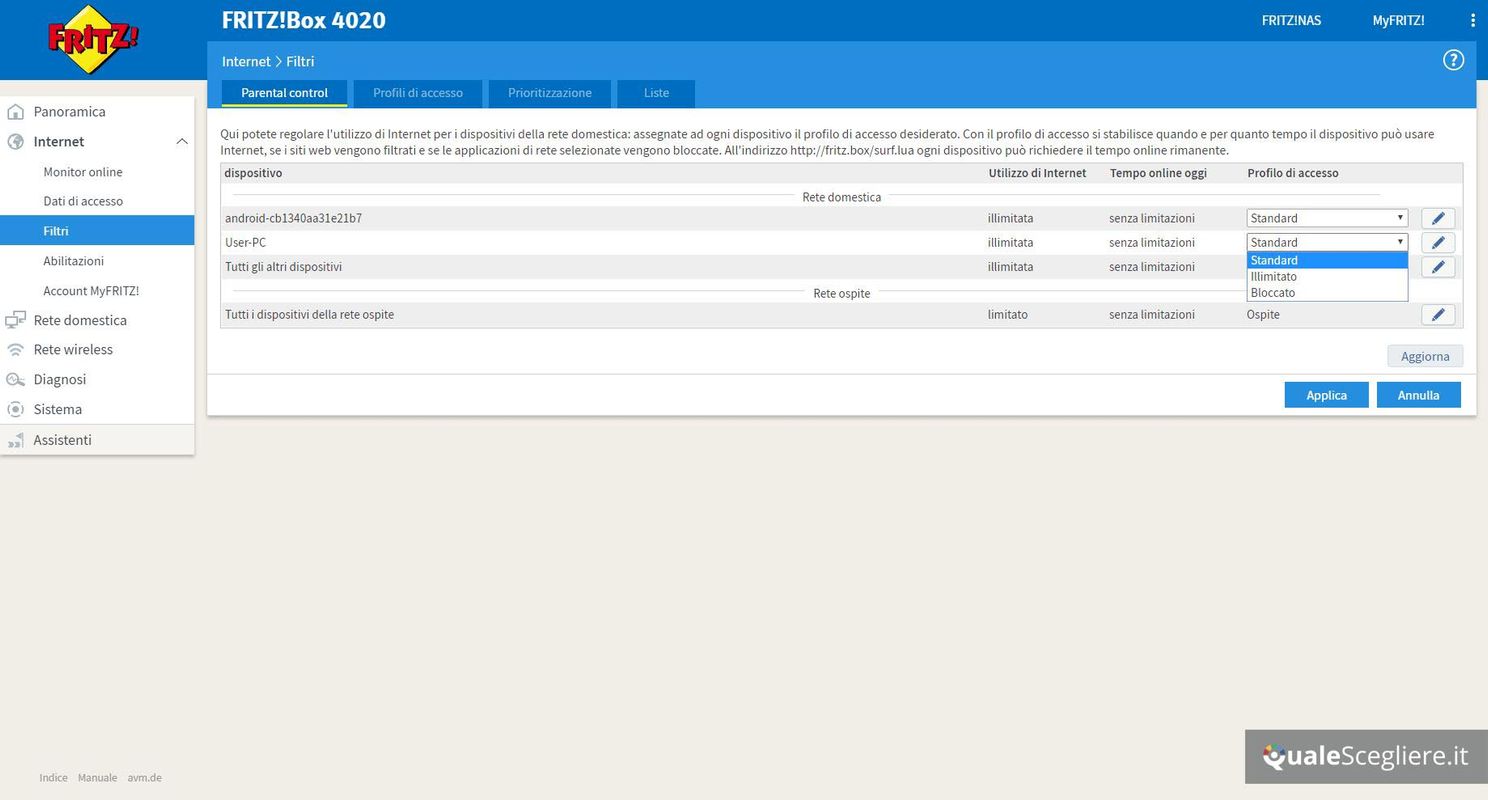
Task: Go to FRITZ!NAS in header
Action: (x=1291, y=20)
